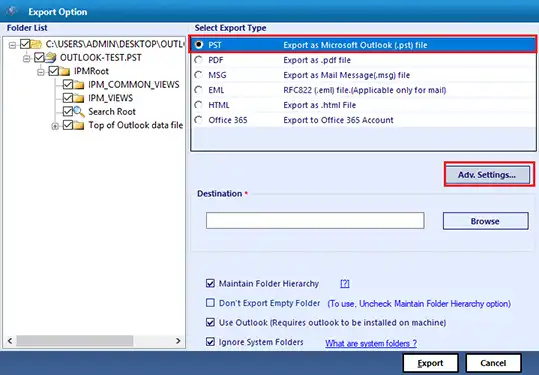The width and height of the screenshot is (539, 375).
Task: Open the What are system folders link
Action: pos(371,343)
